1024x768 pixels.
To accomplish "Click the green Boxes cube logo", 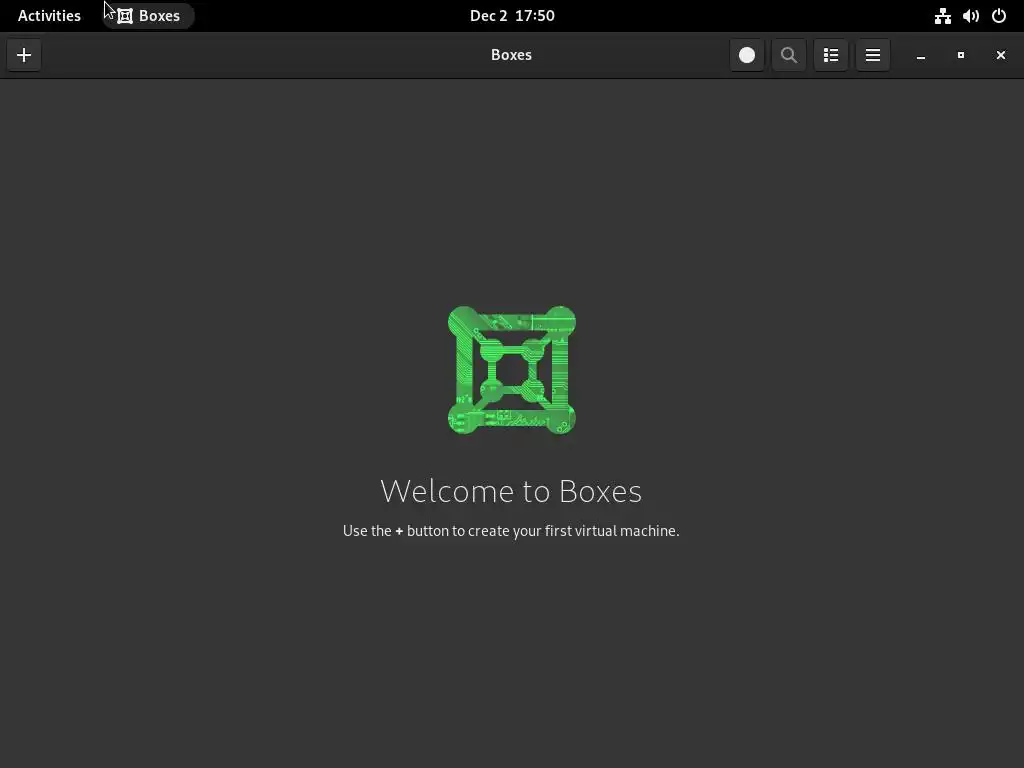I will [511, 370].
